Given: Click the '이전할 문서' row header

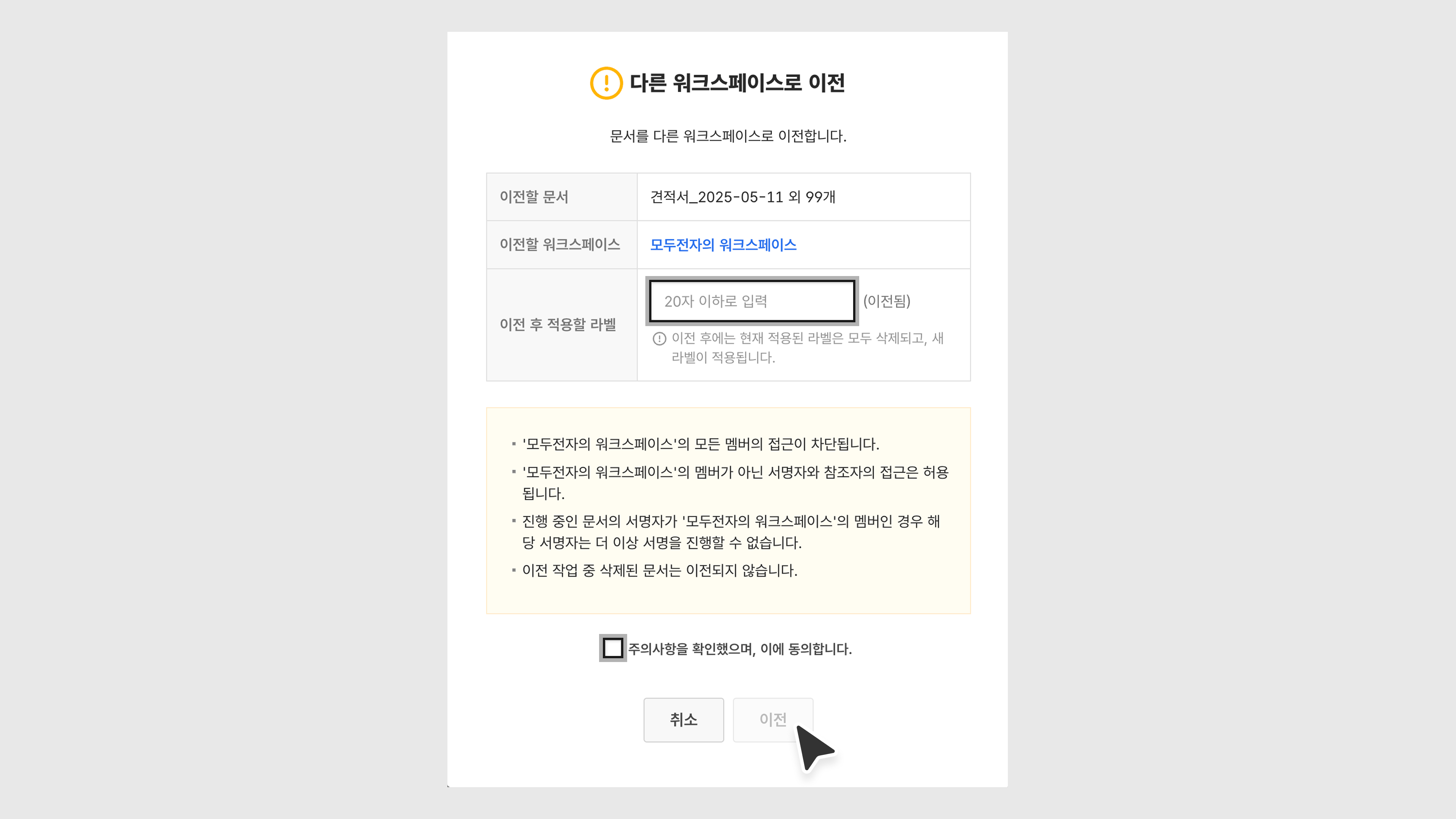Looking at the screenshot, I should tap(533, 197).
